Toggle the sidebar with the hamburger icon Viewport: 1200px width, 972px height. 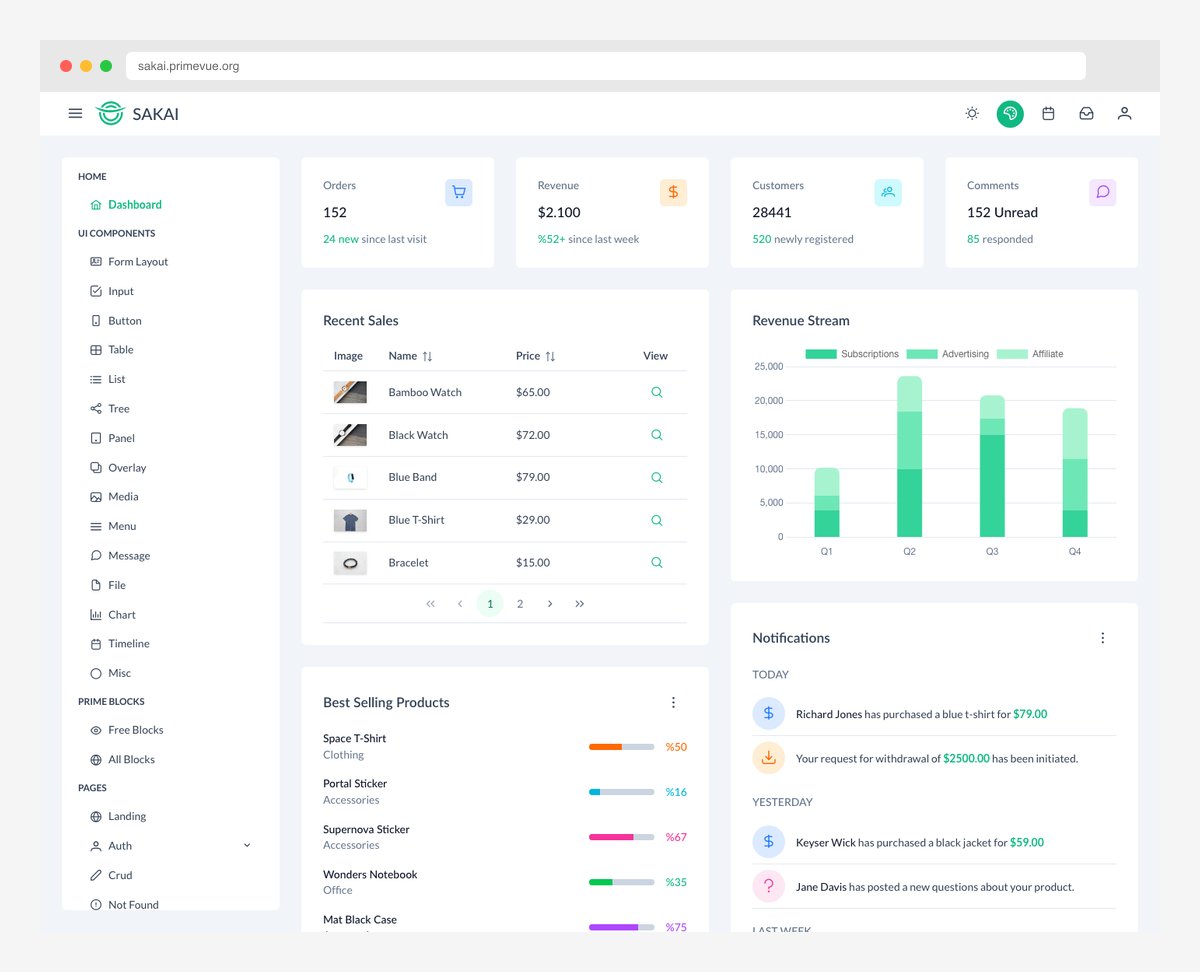(75, 113)
